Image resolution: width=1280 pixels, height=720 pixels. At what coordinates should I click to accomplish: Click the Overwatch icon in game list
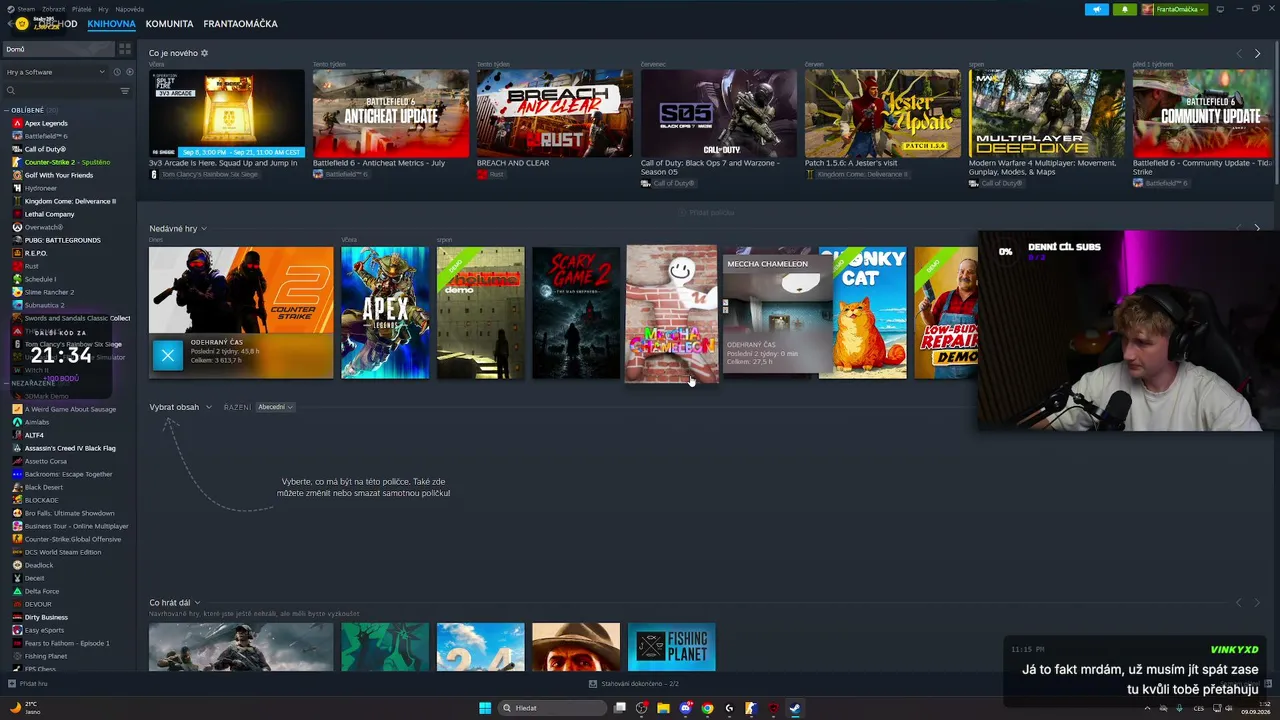17,227
